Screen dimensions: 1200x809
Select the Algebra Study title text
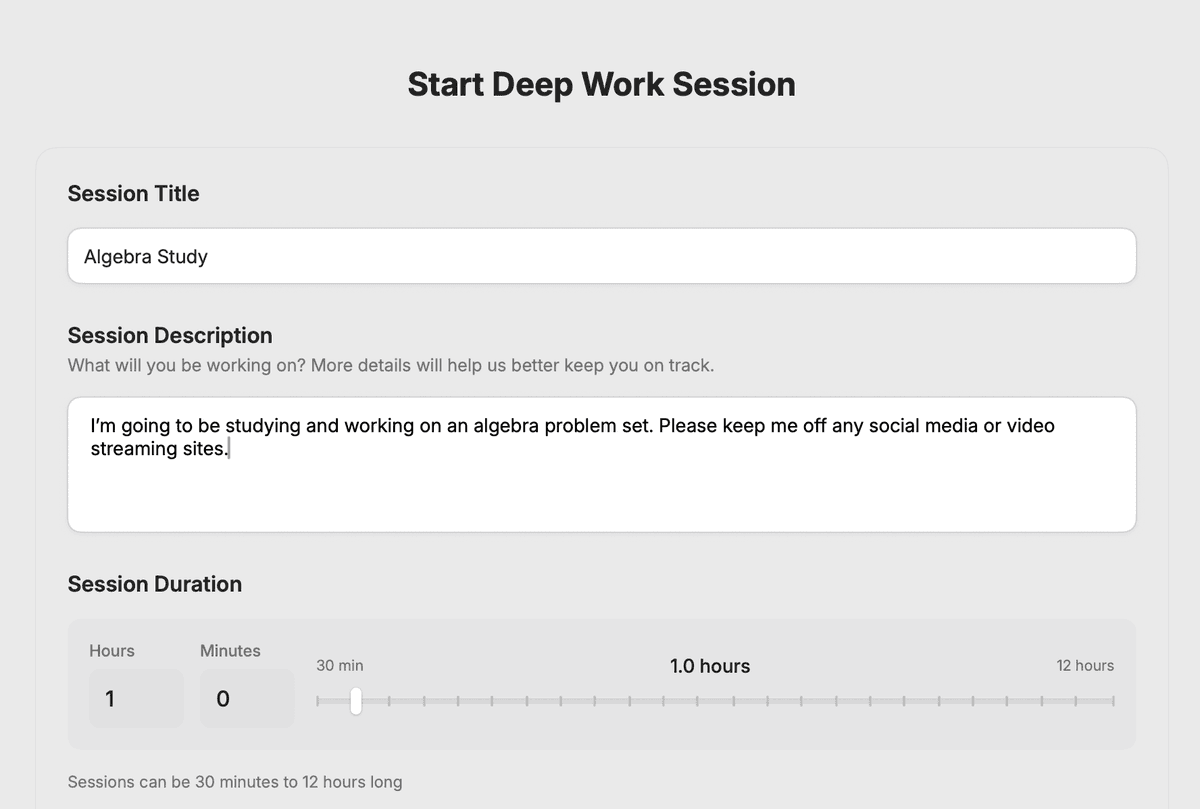[x=146, y=256]
